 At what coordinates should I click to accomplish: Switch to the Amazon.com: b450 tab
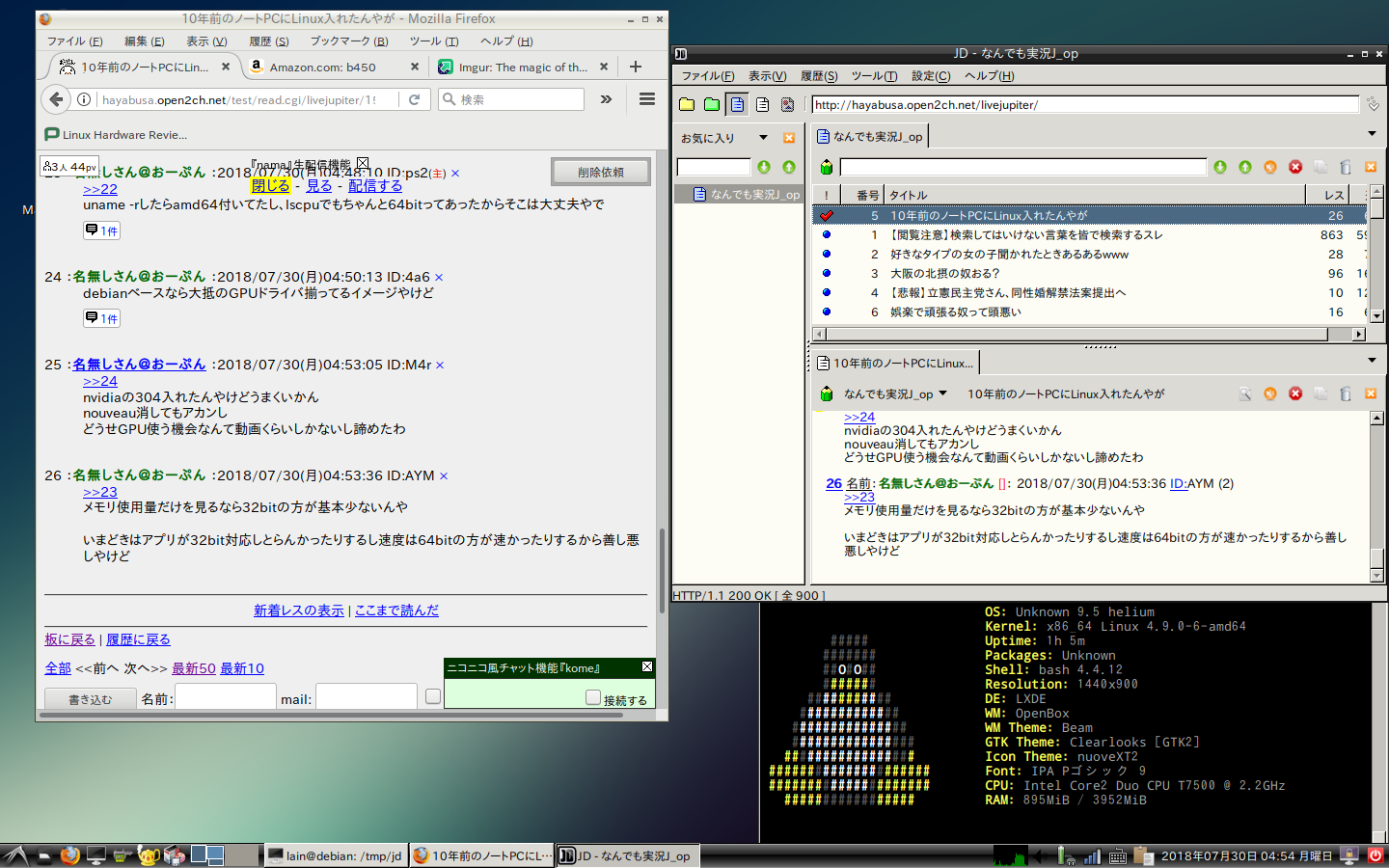click(x=334, y=67)
